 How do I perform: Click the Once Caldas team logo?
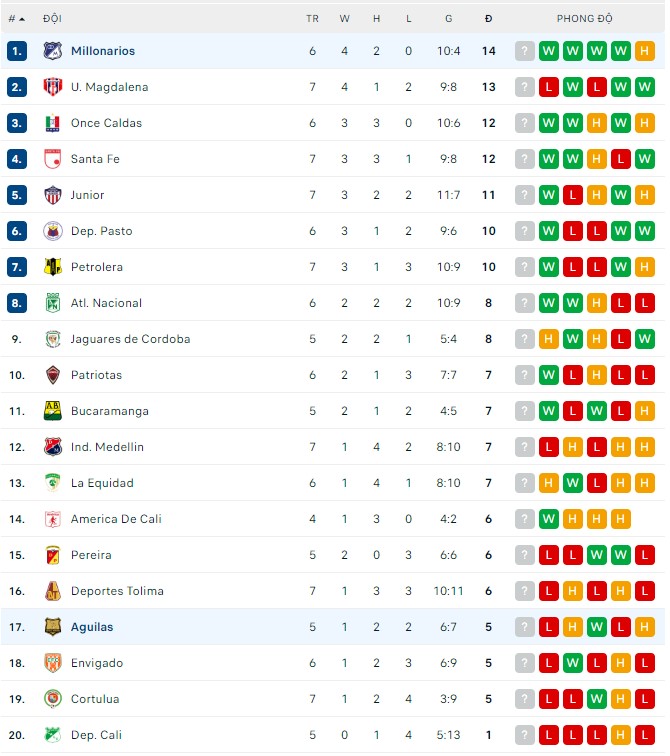click(x=53, y=123)
